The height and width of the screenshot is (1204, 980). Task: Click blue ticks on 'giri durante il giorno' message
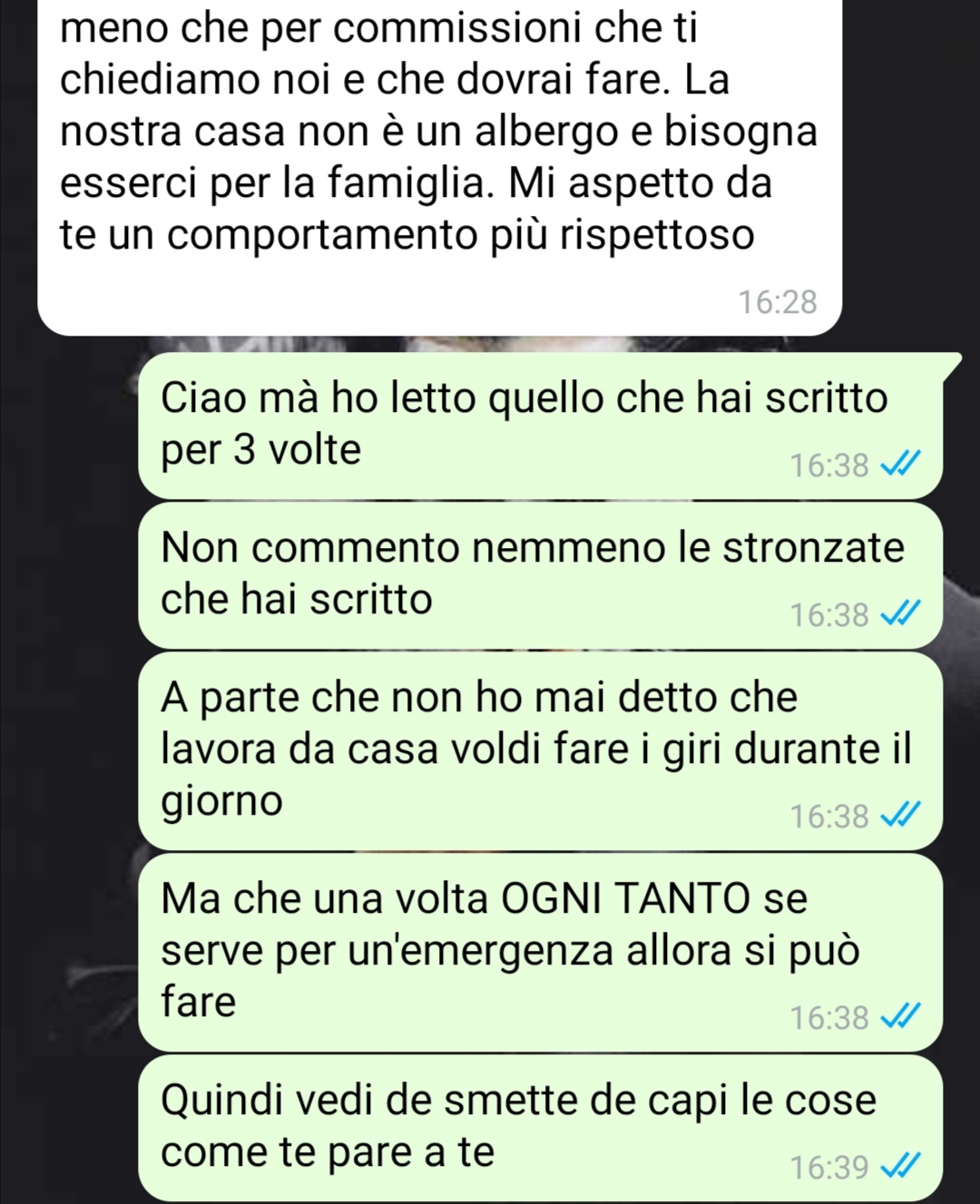900,817
